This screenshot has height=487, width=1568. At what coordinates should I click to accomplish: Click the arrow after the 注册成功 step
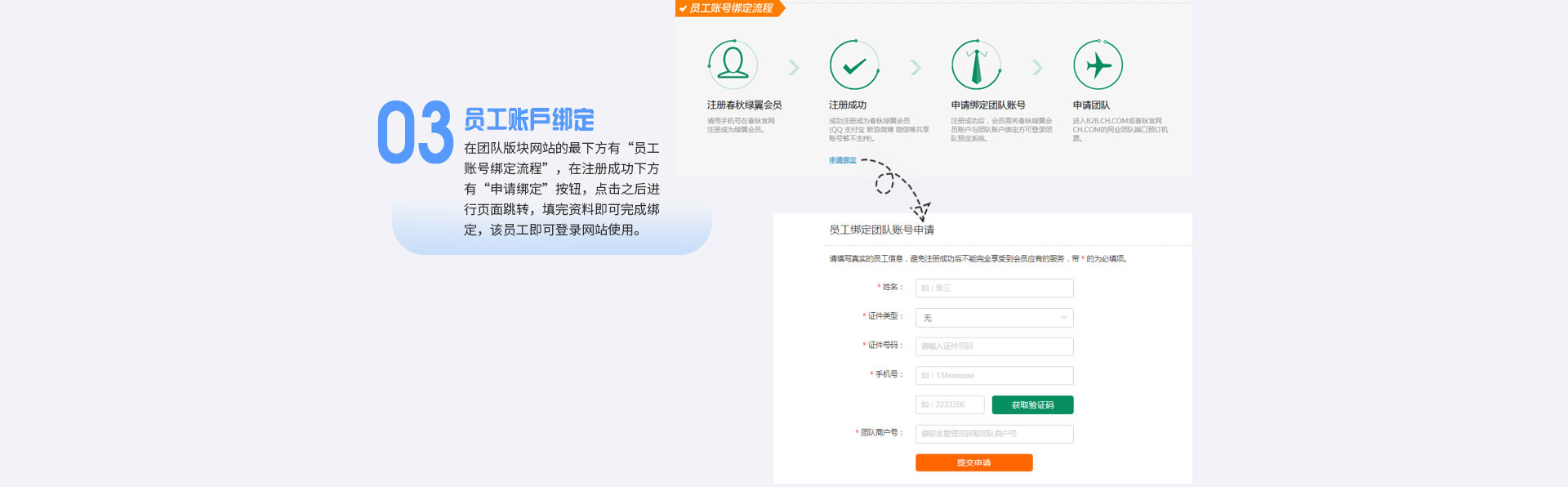(915, 67)
